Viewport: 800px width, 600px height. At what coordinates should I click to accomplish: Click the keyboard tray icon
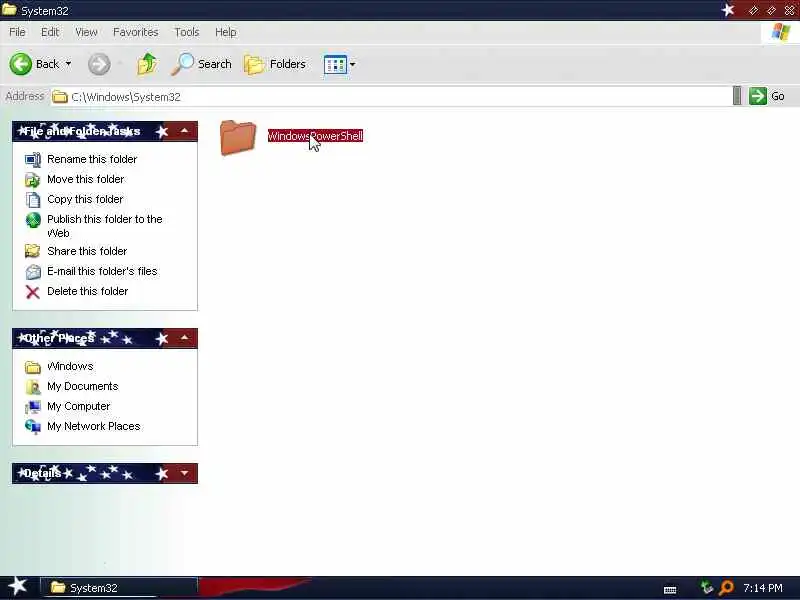[670, 590]
